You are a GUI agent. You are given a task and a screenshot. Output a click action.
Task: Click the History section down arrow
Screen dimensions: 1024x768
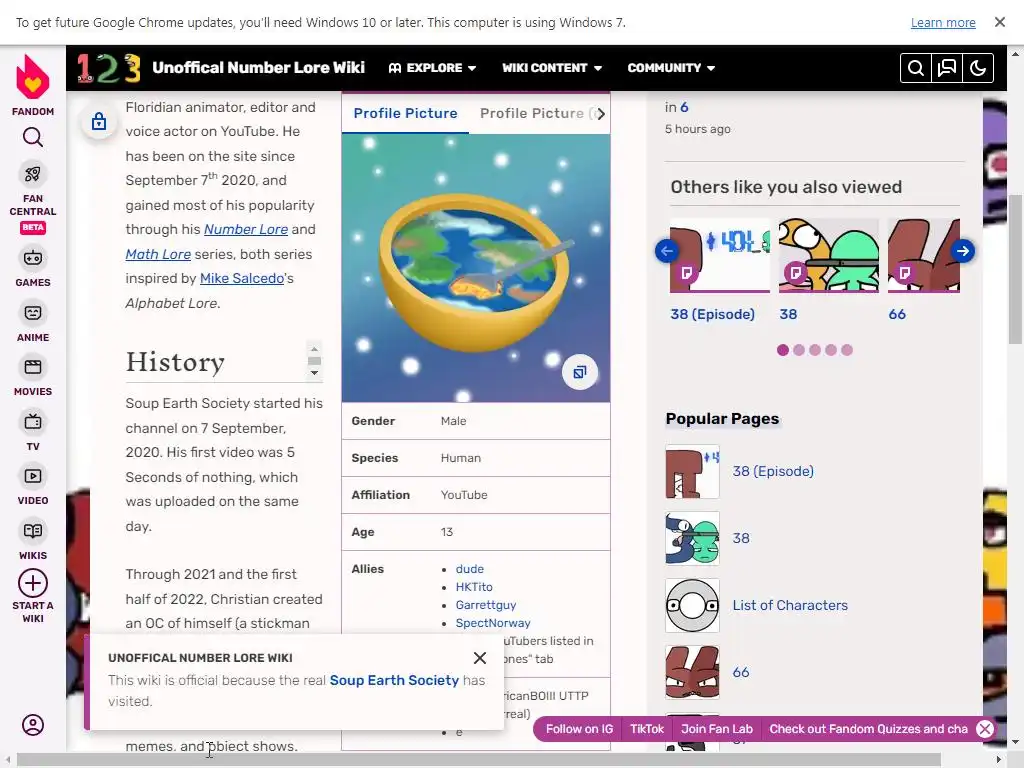click(314, 373)
